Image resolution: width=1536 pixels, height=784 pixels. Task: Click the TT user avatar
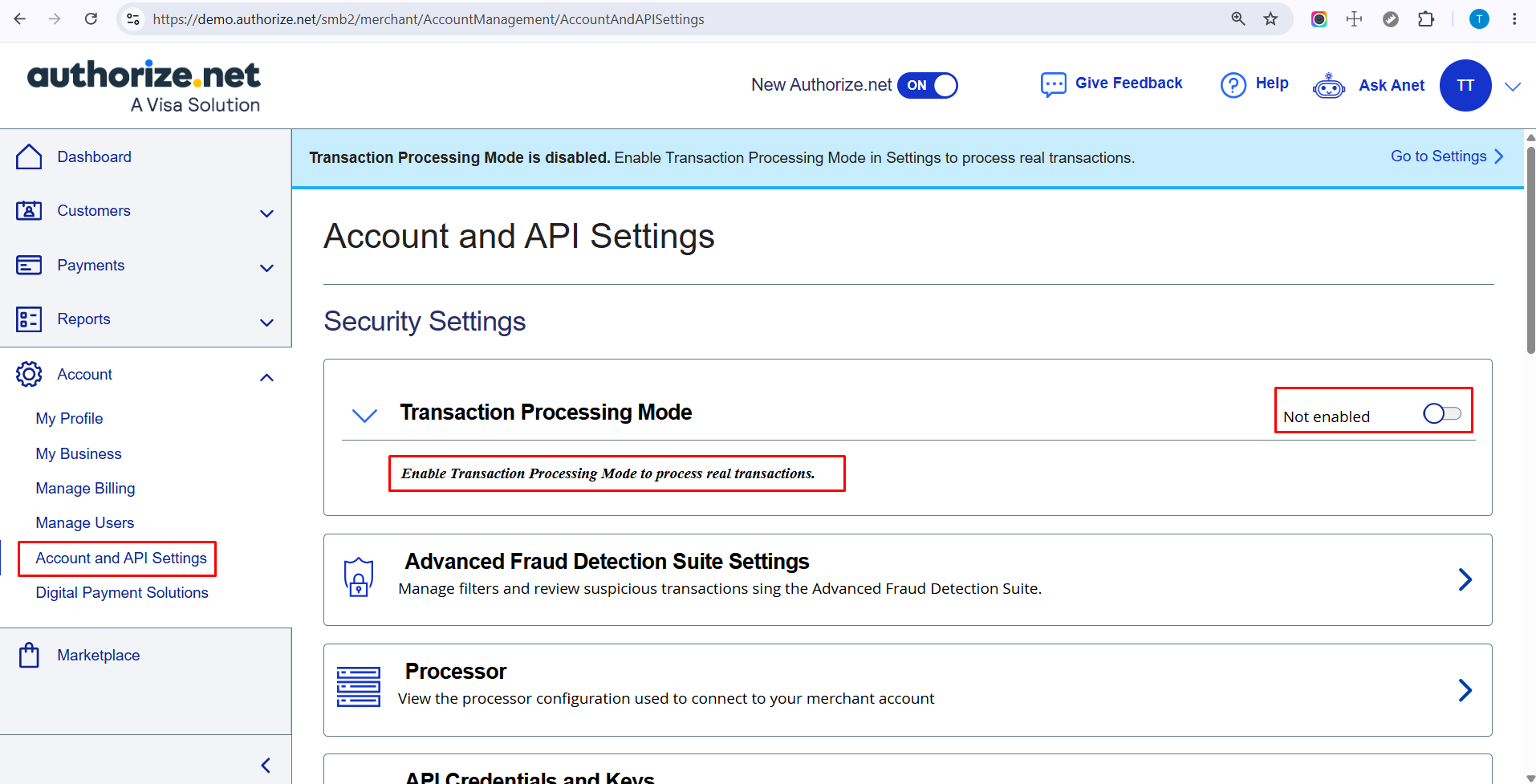click(1465, 85)
